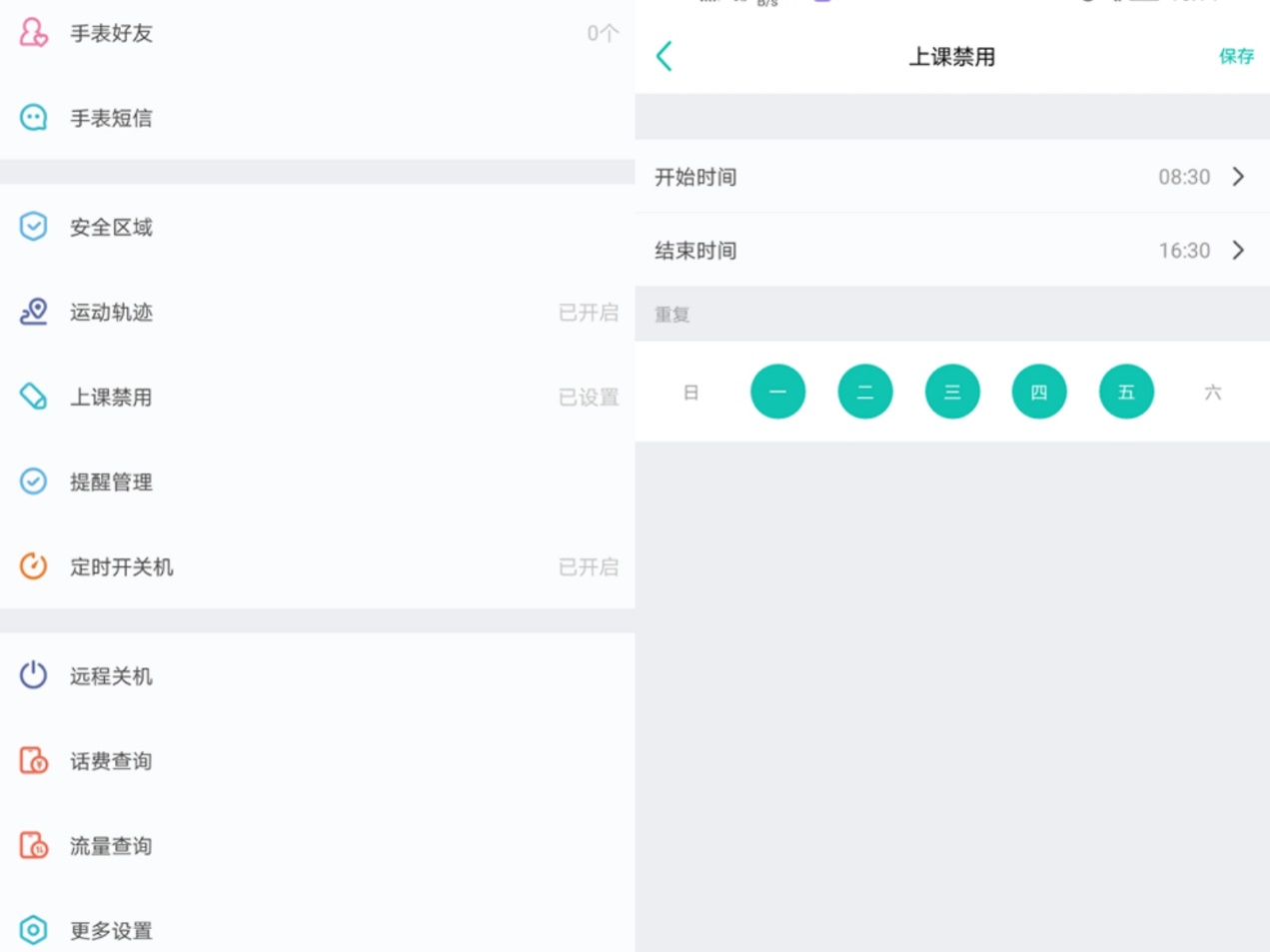Select the 运动轨迹 location tracking icon

coord(32,312)
